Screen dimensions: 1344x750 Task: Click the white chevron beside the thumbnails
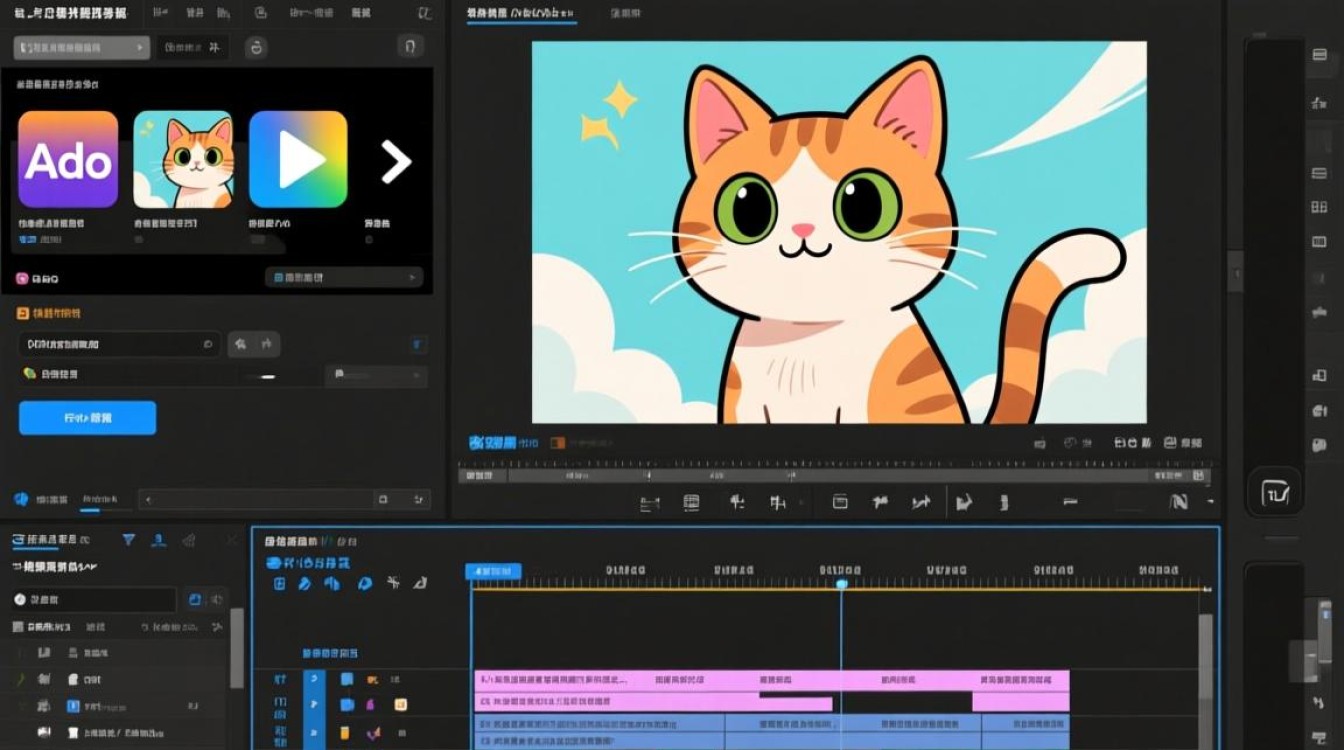tap(396, 161)
